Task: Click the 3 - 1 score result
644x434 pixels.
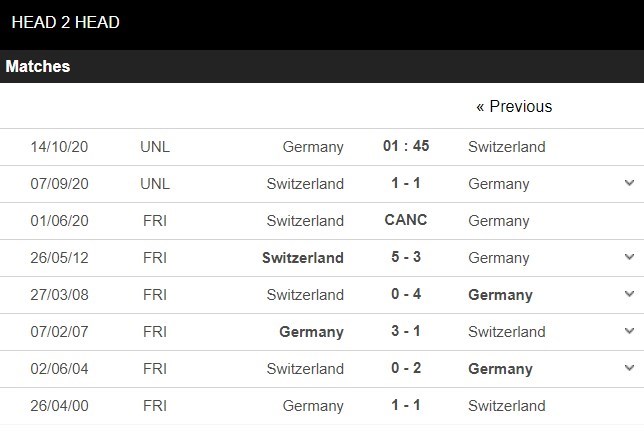Action: coord(406,331)
